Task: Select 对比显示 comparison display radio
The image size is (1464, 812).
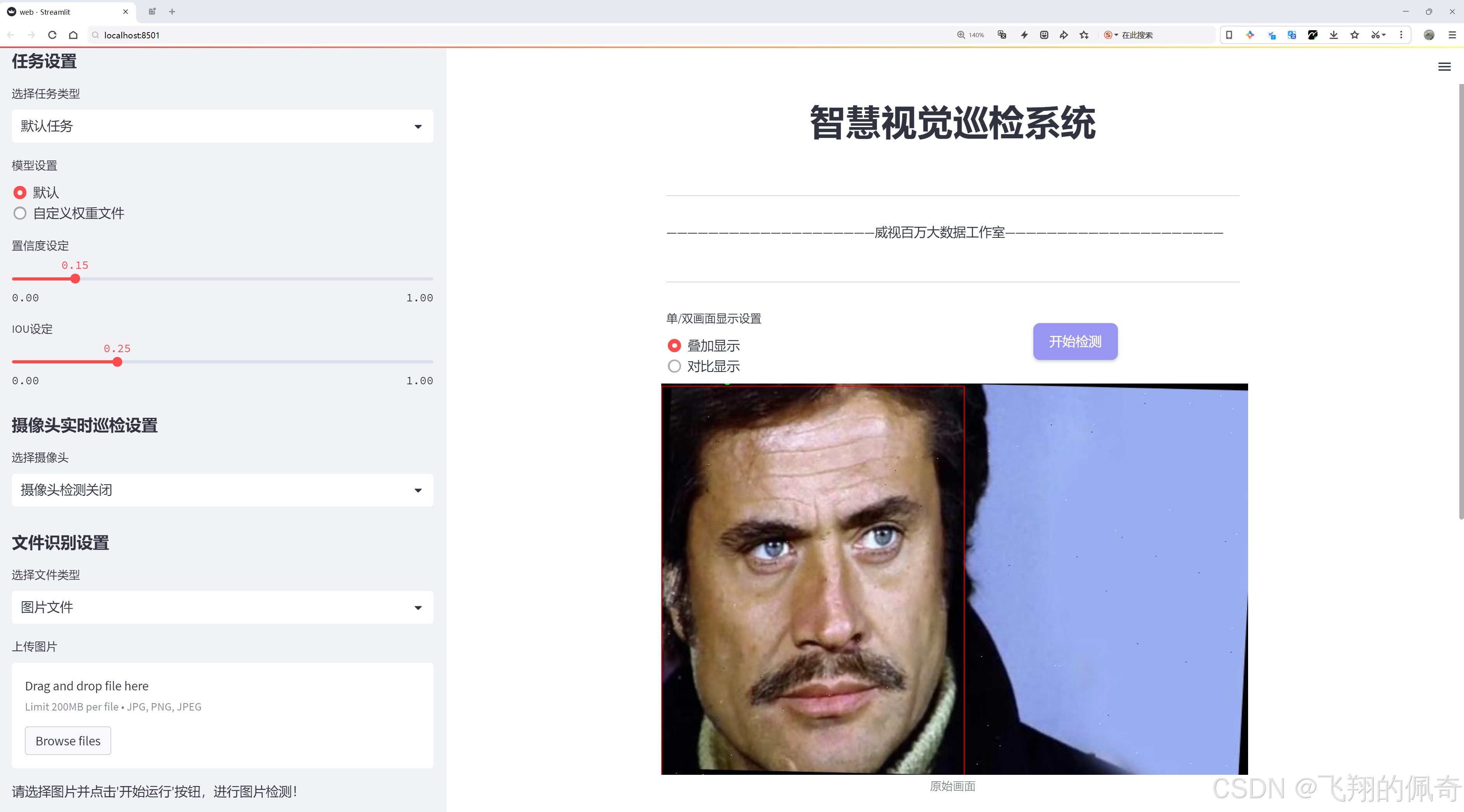Action: click(674, 366)
